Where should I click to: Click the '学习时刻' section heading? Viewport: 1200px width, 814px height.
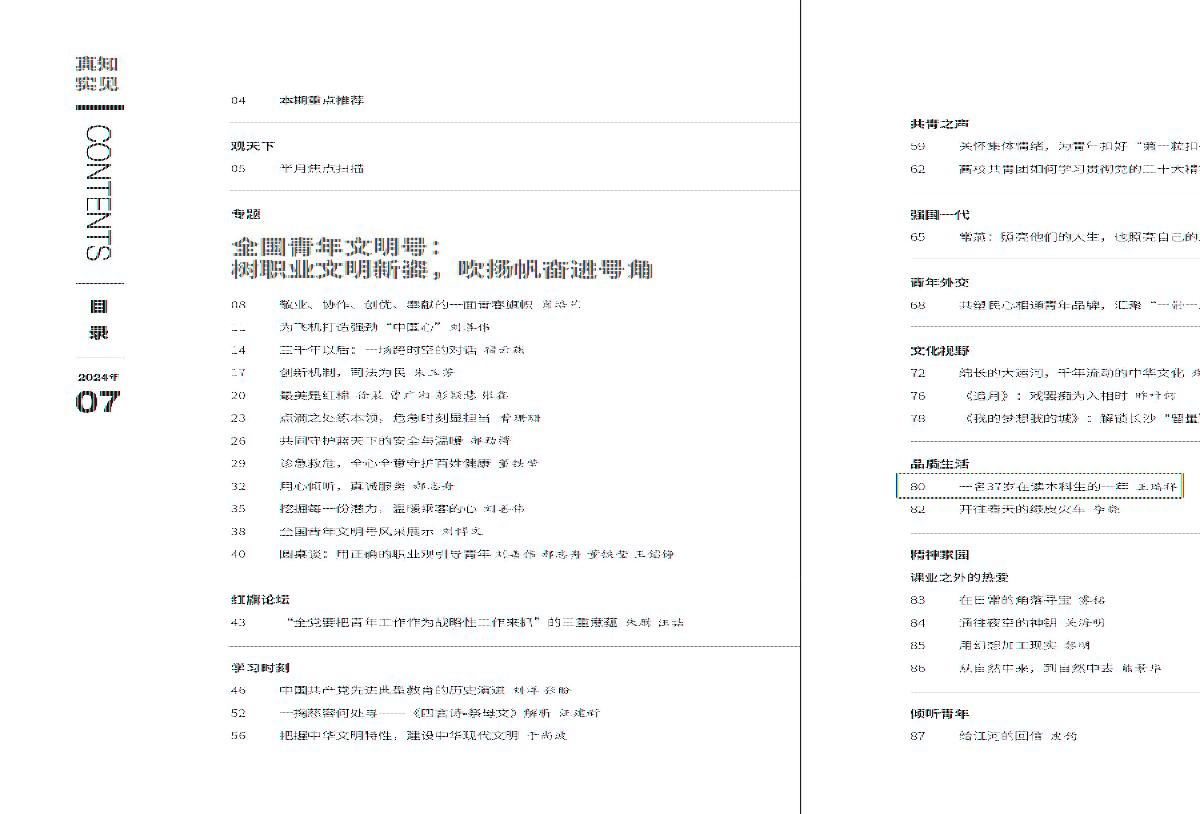tap(260, 668)
